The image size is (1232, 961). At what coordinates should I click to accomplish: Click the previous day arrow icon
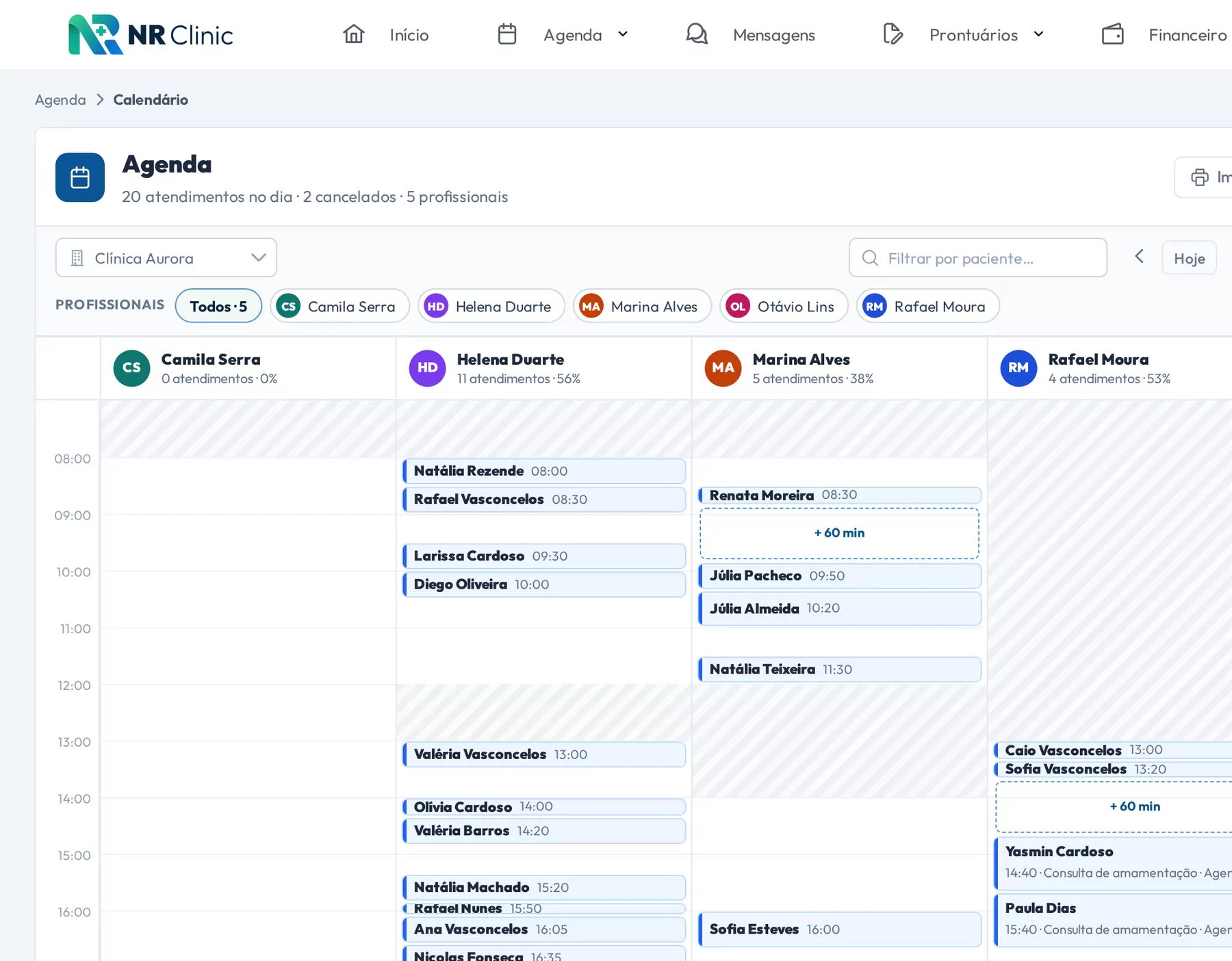[1140, 257]
